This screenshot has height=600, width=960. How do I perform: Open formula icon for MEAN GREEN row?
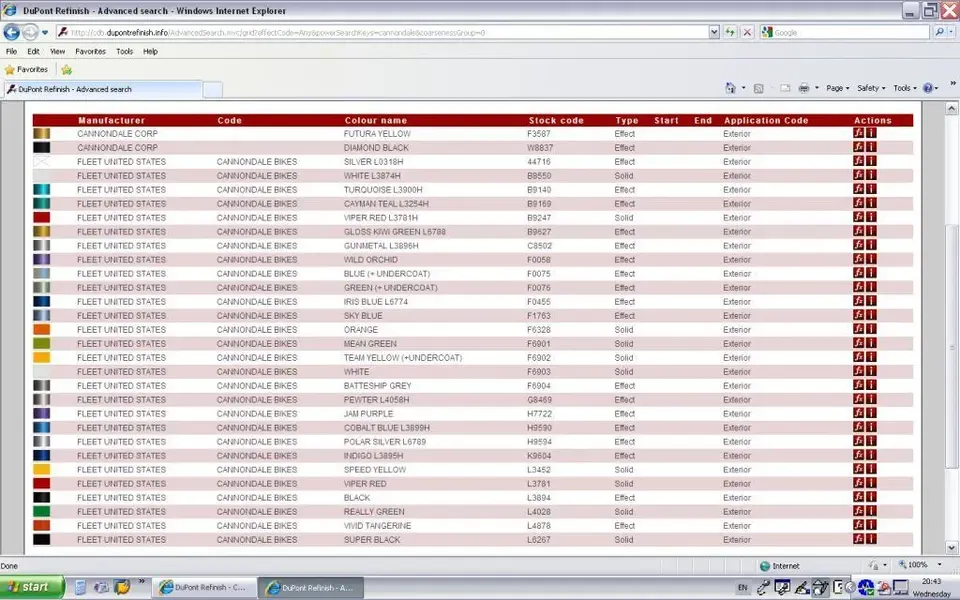tap(858, 343)
